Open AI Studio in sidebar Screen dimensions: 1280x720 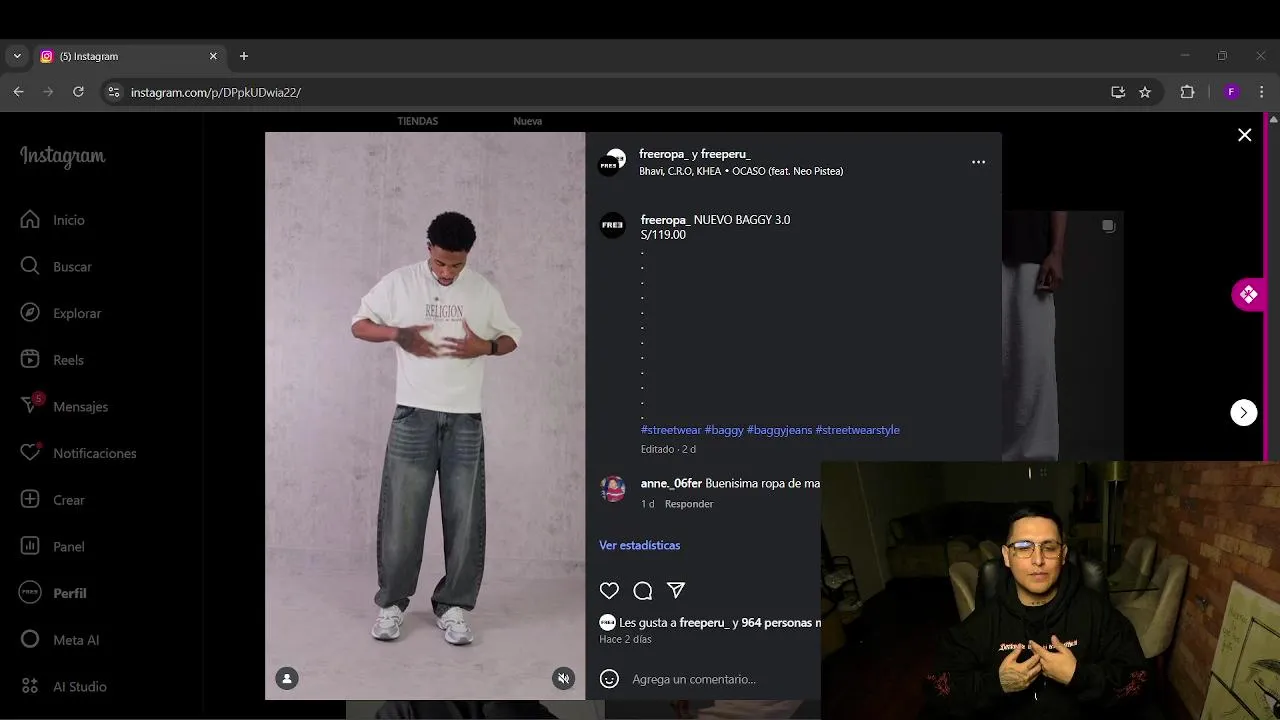click(x=63, y=687)
